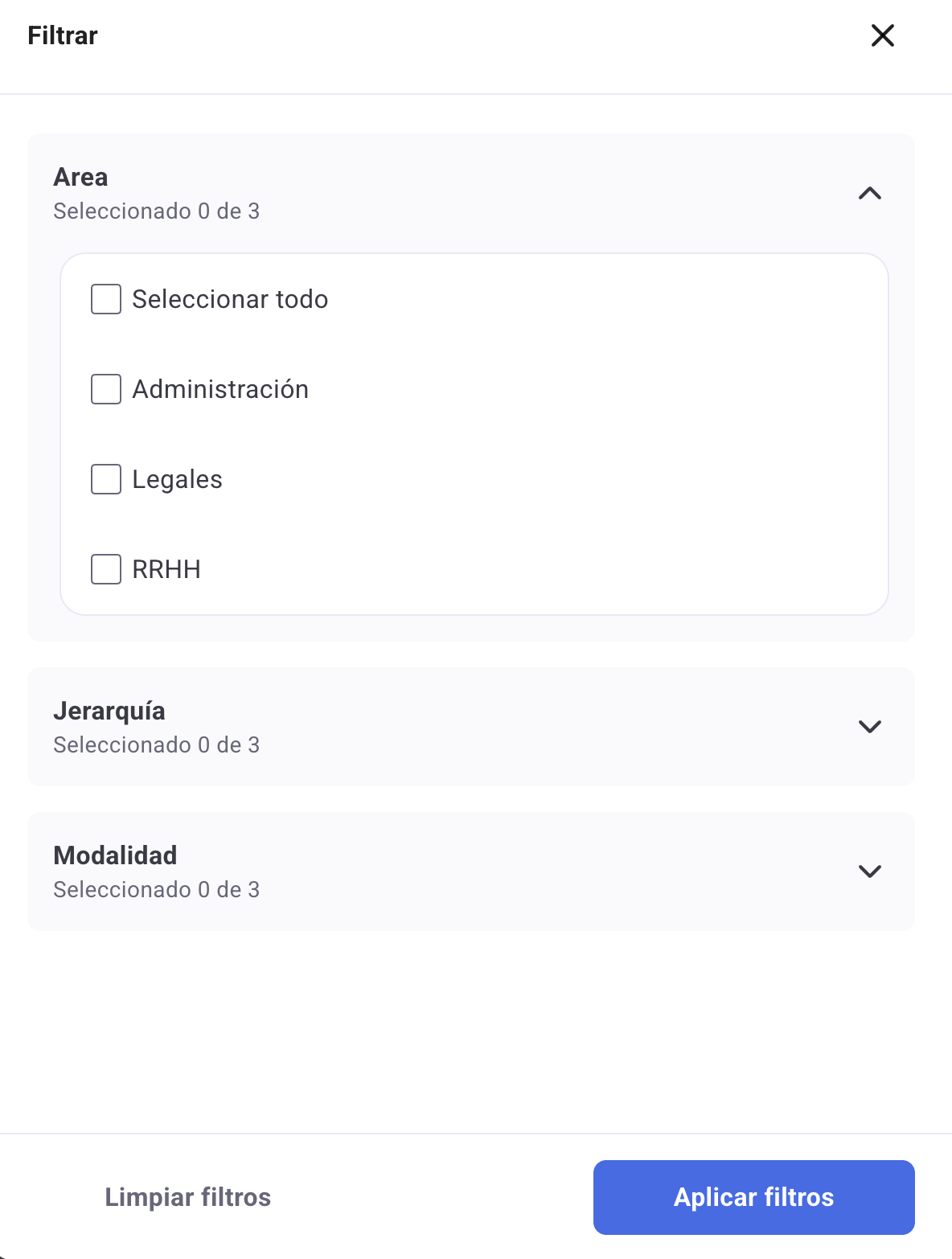
Task: Check the Seleccionar todo checkbox
Action: (106, 299)
